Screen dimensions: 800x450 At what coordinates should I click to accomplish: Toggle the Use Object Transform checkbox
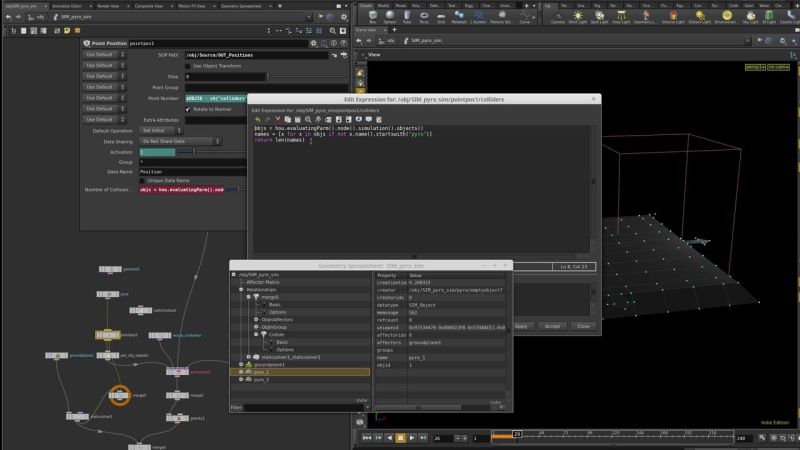tap(188, 66)
